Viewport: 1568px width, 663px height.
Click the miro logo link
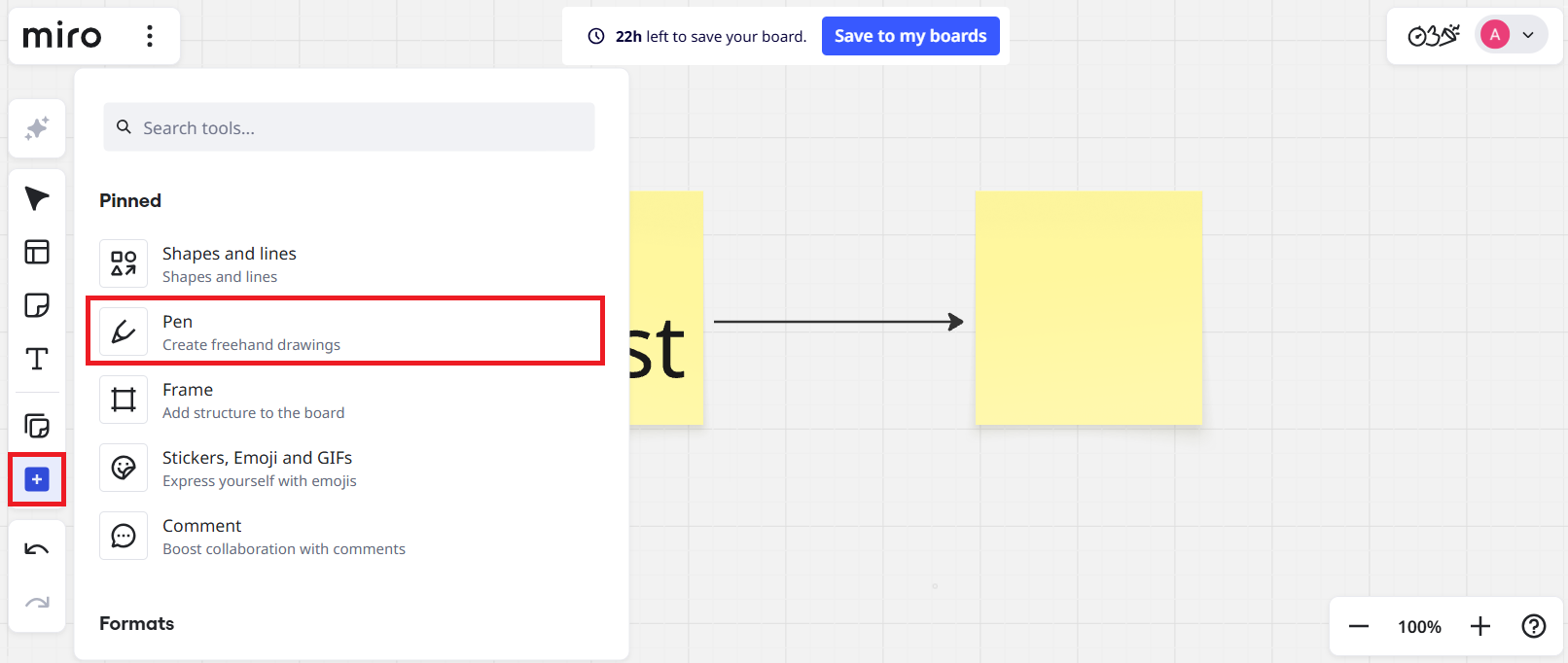click(60, 35)
